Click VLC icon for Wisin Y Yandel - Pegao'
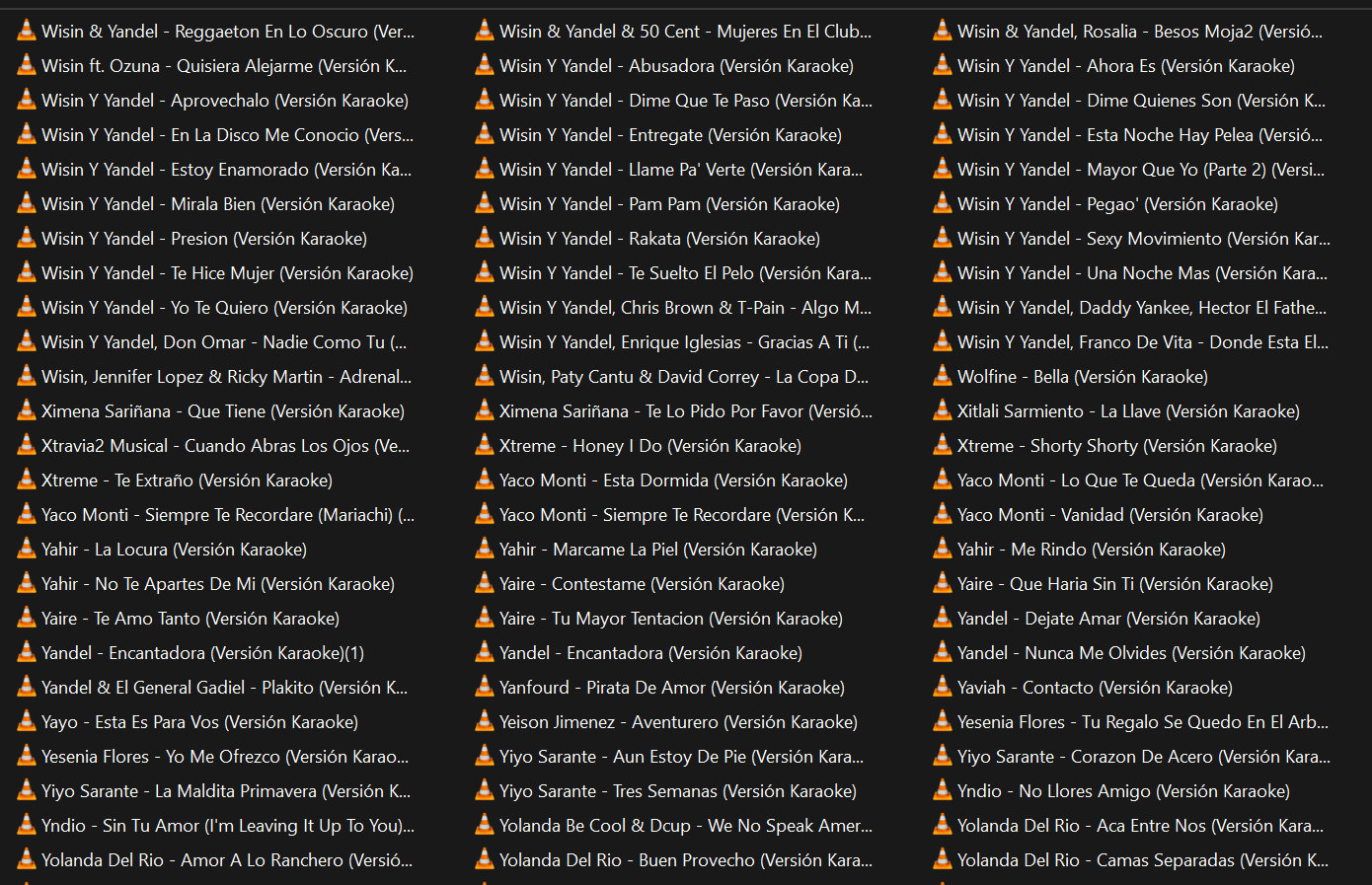 coord(943,203)
